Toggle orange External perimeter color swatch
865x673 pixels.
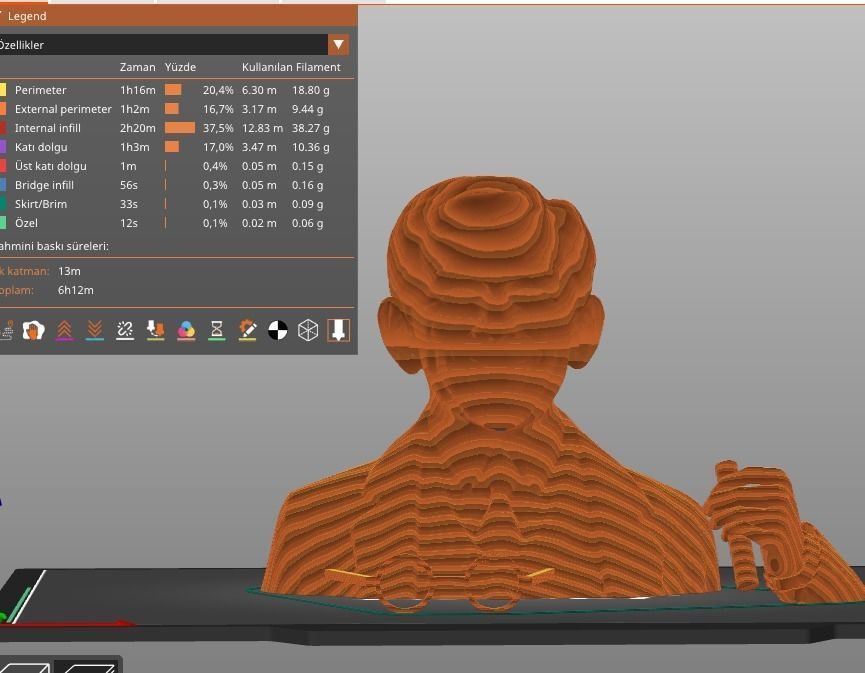tap(3, 109)
